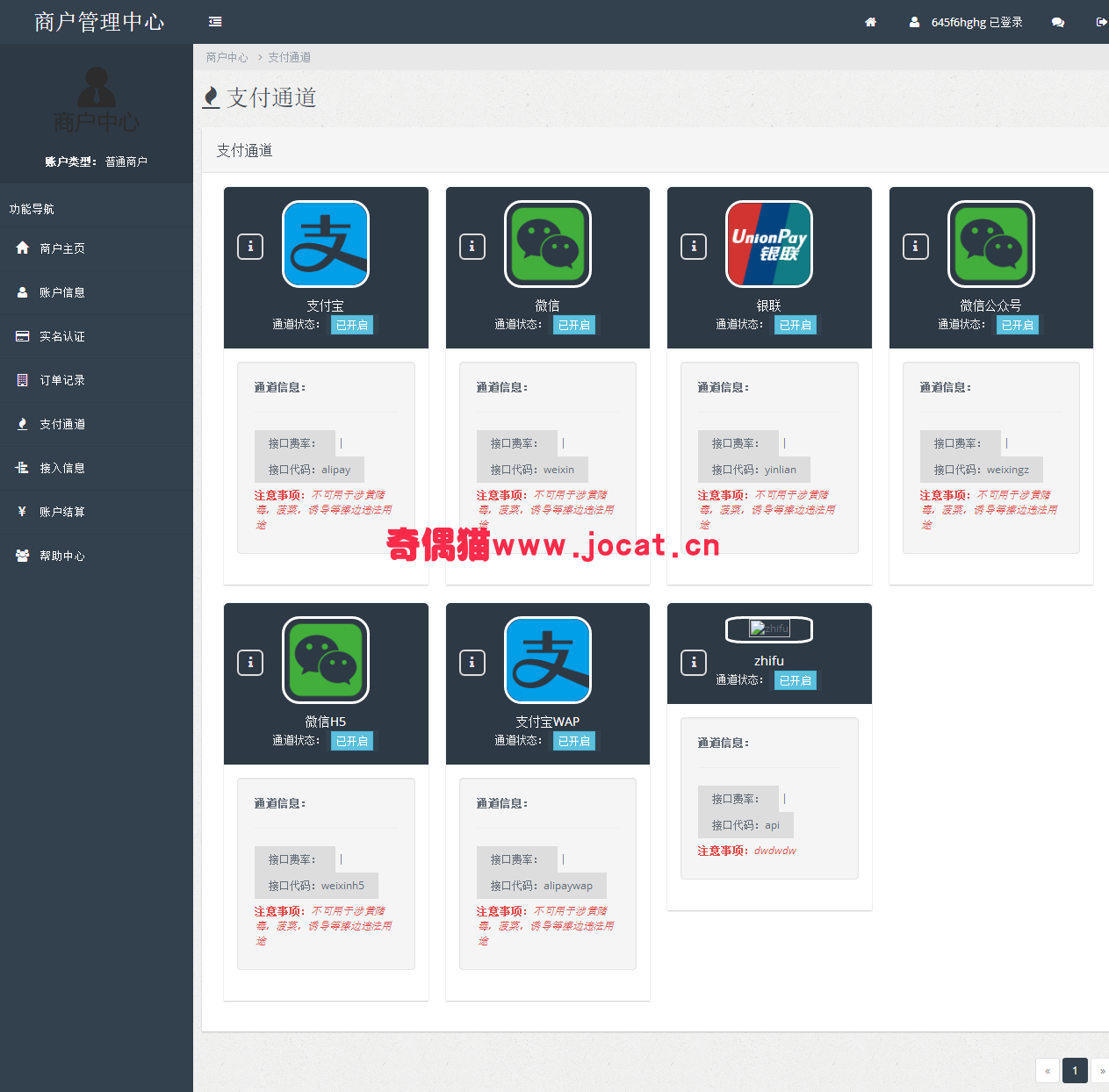This screenshot has height=1092, width=1109.
Task: Toggle 已开启 status on 支付宝WAP channel
Action: tap(574, 741)
